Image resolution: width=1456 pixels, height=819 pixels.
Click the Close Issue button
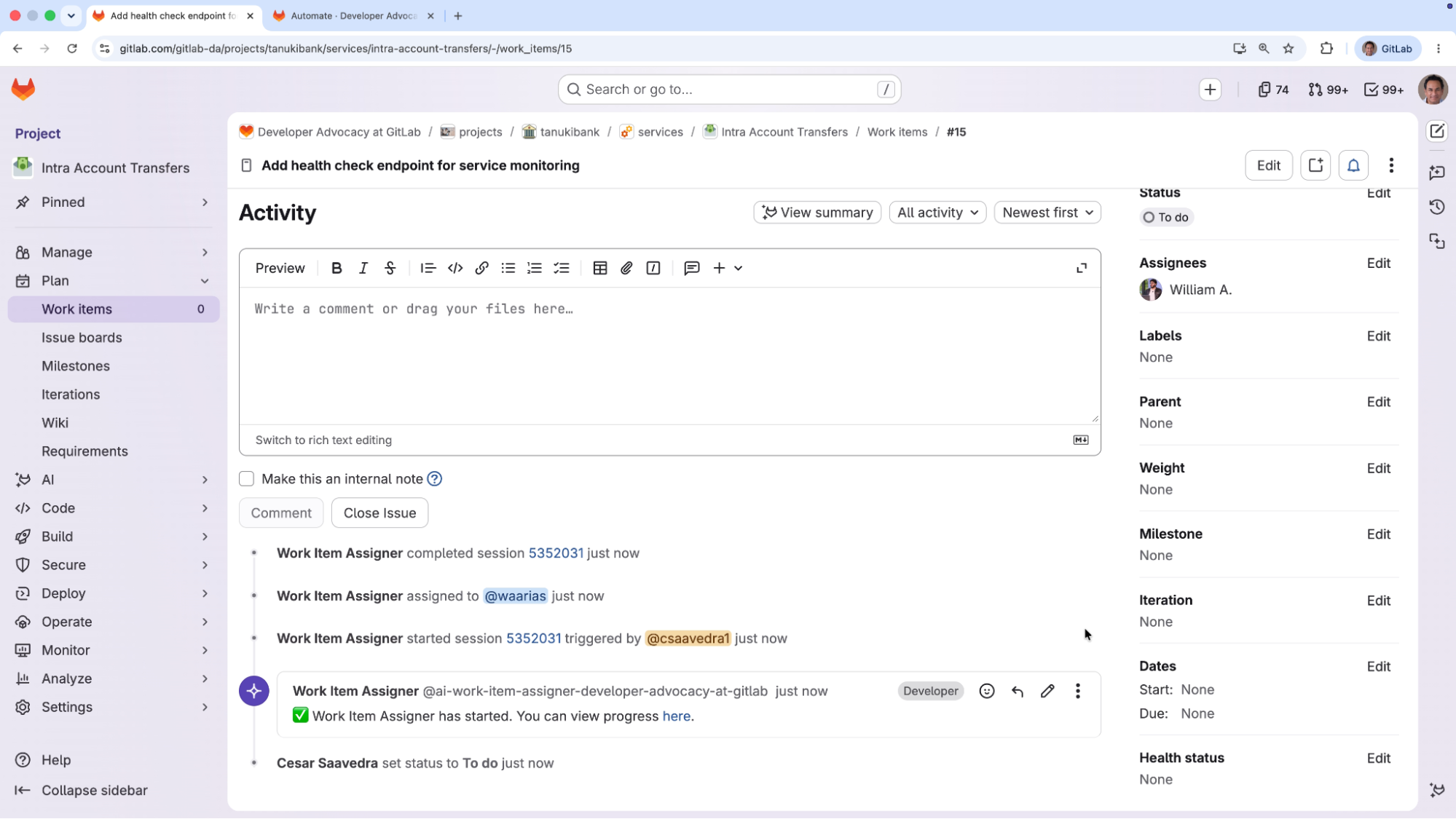[379, 513]
